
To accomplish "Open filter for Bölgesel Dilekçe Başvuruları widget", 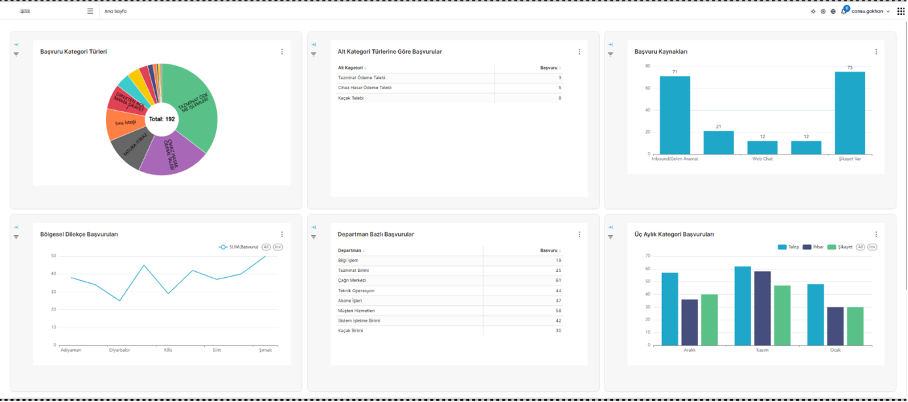I will 16,236.
